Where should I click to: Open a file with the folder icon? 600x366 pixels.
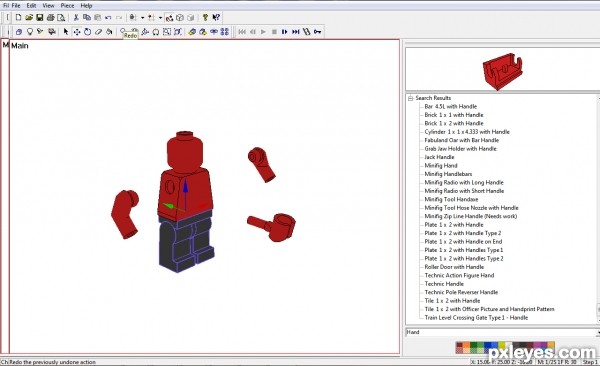29,18
